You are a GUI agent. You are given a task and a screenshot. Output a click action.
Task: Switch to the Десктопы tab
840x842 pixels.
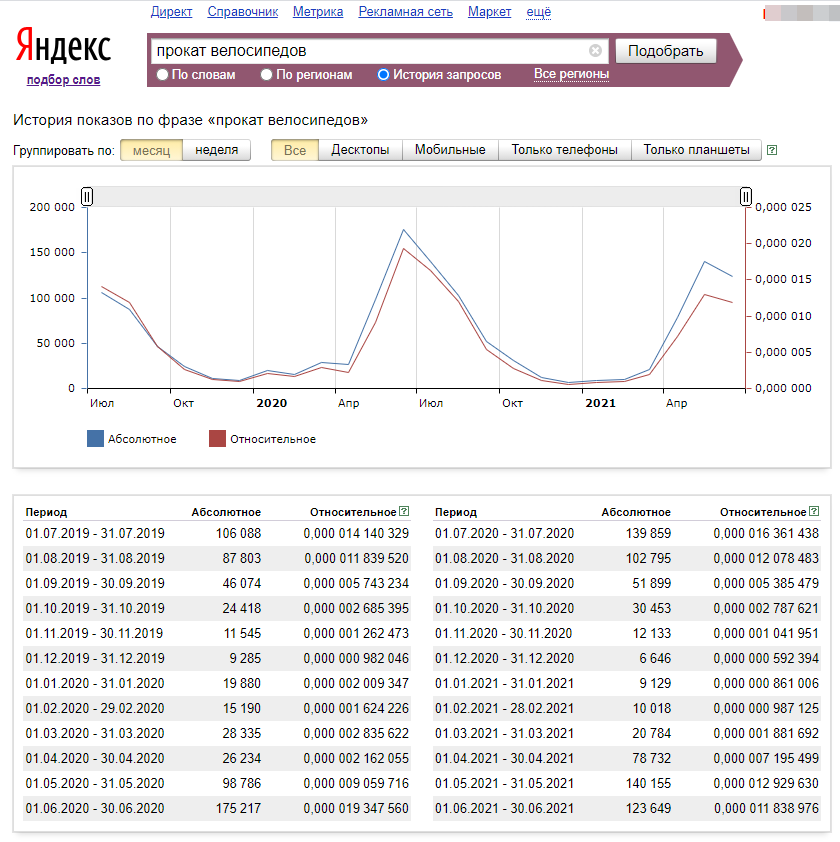click(360, 150)
